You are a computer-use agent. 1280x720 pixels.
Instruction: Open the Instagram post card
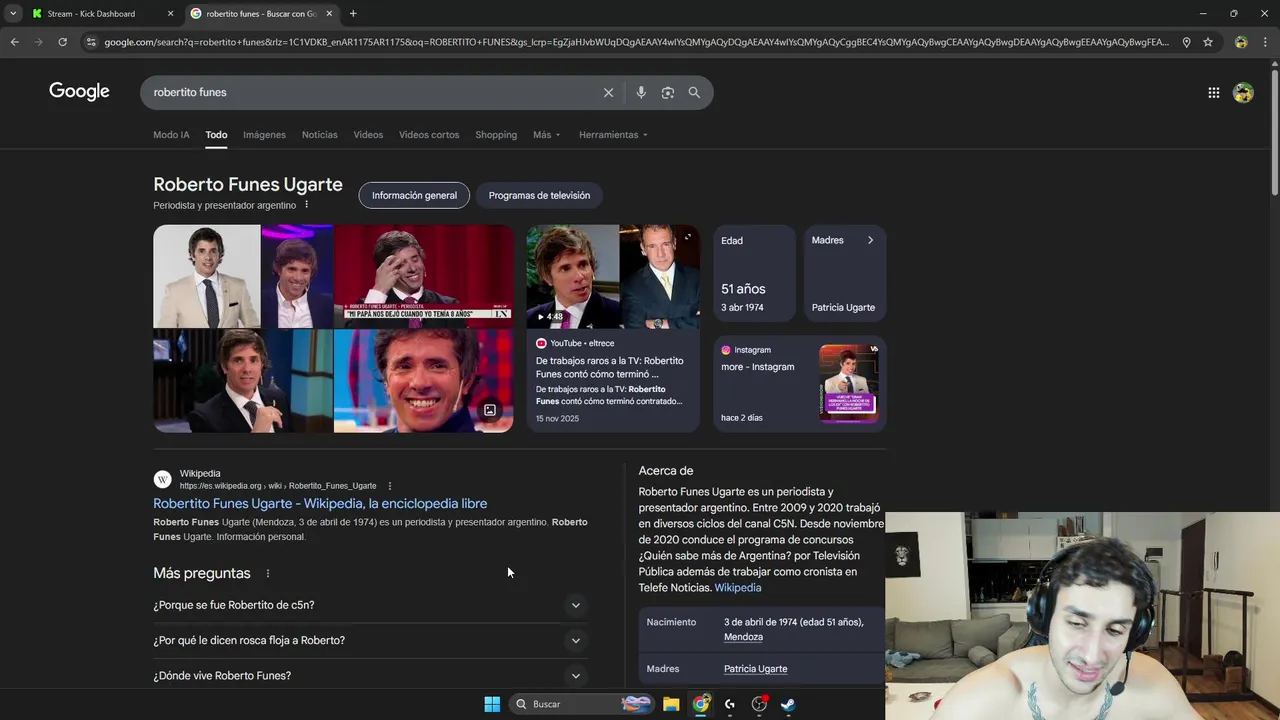800,384
